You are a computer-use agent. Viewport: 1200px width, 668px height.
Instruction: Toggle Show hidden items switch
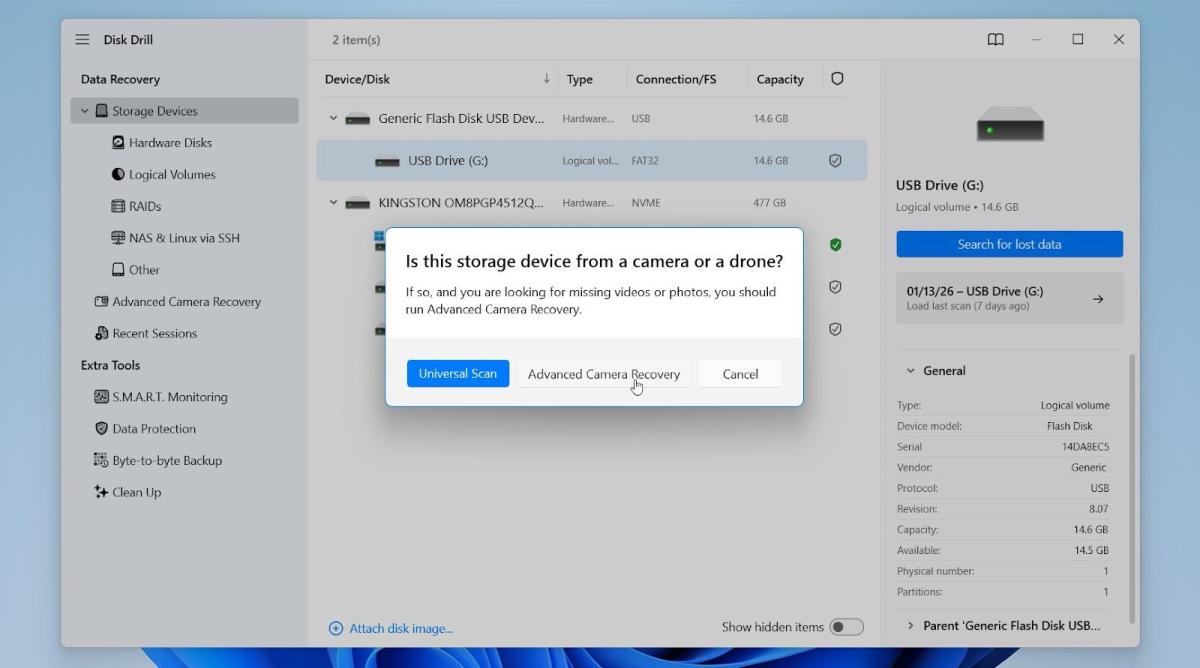[845, 627]
